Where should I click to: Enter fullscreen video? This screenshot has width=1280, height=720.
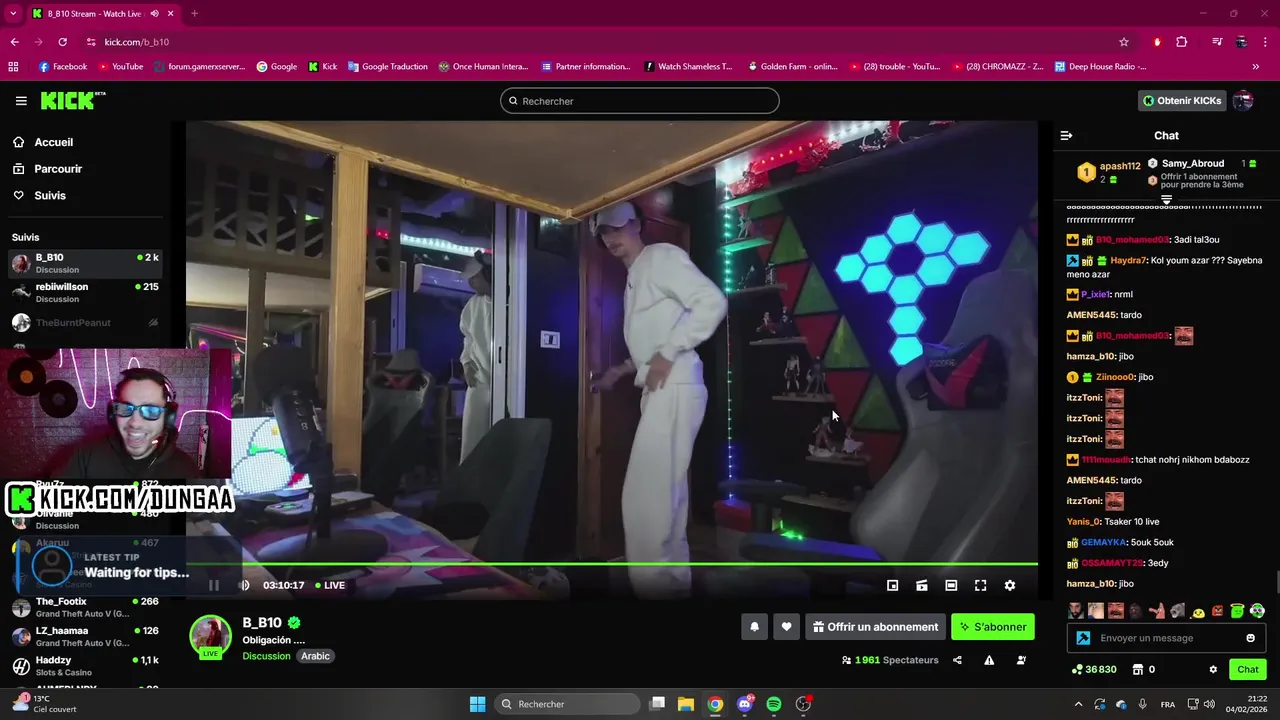coord(980,585)
